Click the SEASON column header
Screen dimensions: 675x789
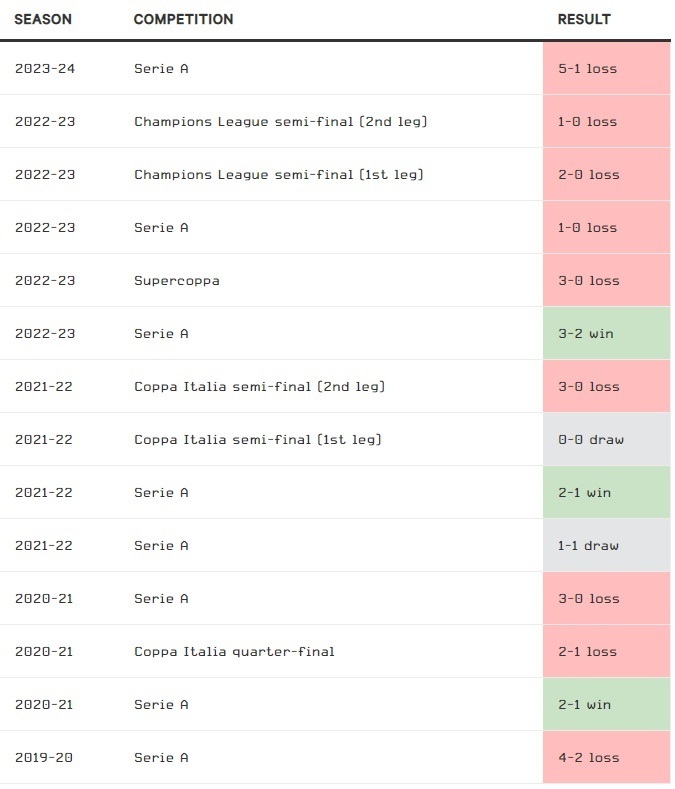(43, 19)
